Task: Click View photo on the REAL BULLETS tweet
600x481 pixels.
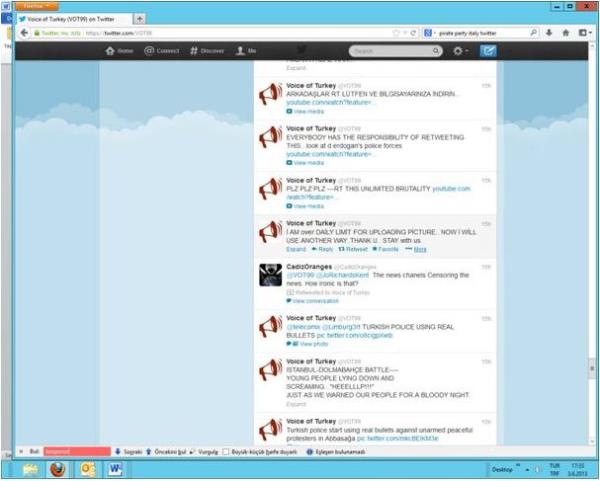Action: [307, 344]
